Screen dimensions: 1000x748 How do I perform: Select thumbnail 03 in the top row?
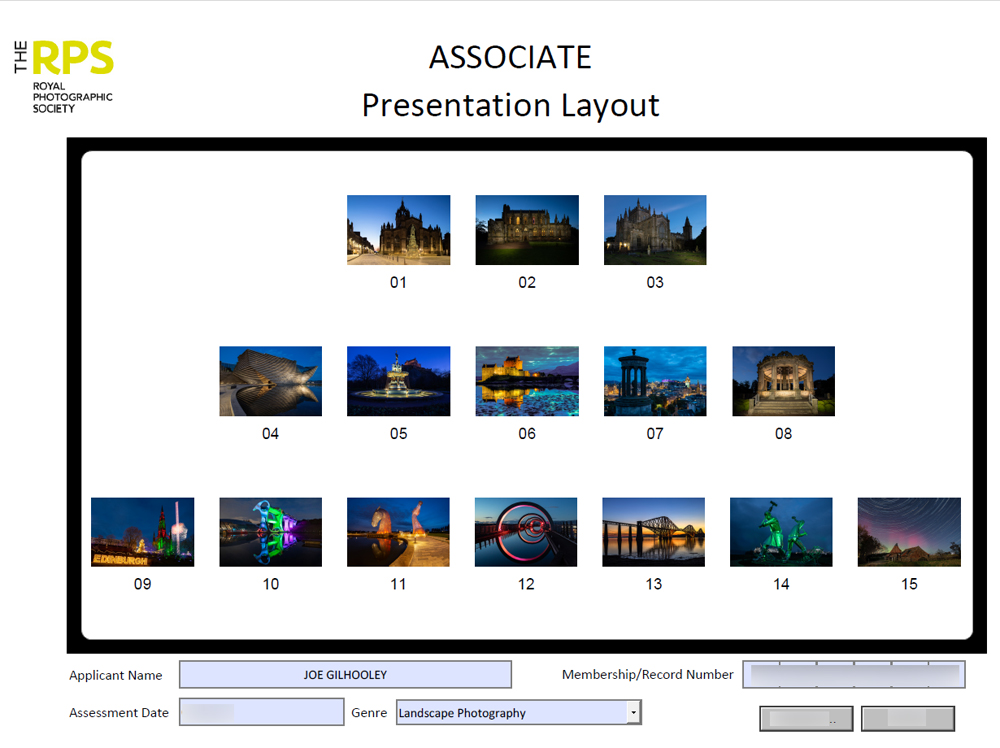(x=654, y=230)
